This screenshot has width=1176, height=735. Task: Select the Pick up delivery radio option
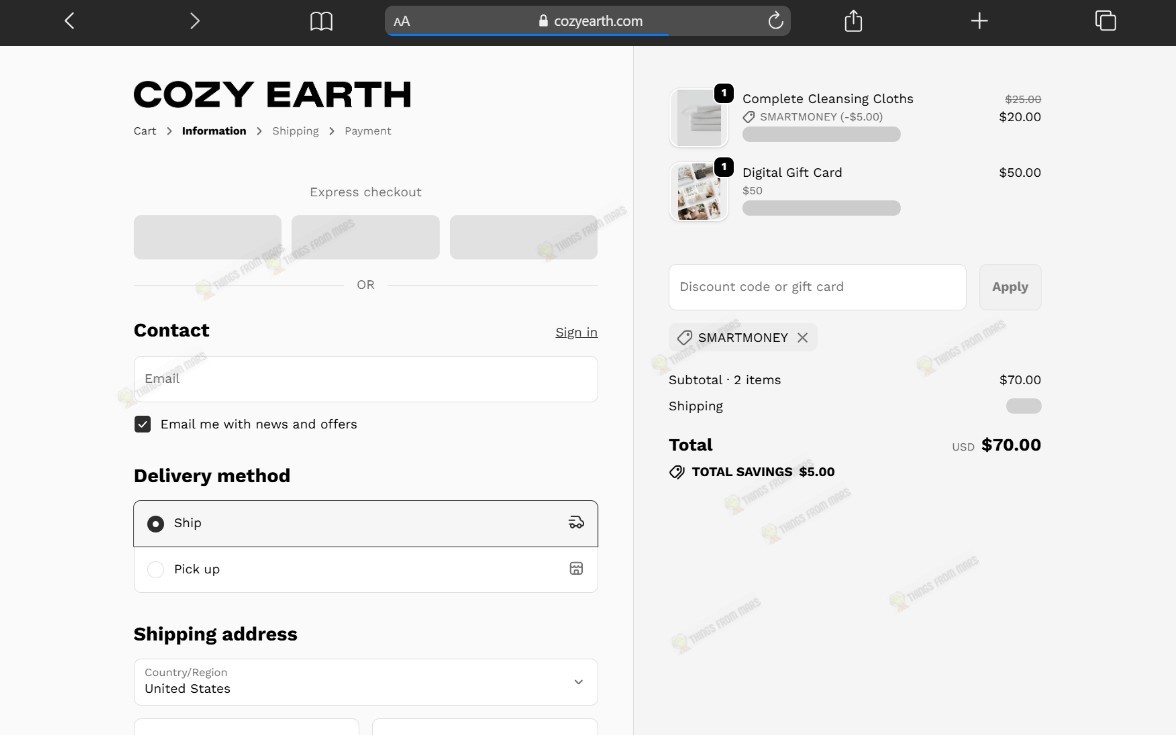155,569
